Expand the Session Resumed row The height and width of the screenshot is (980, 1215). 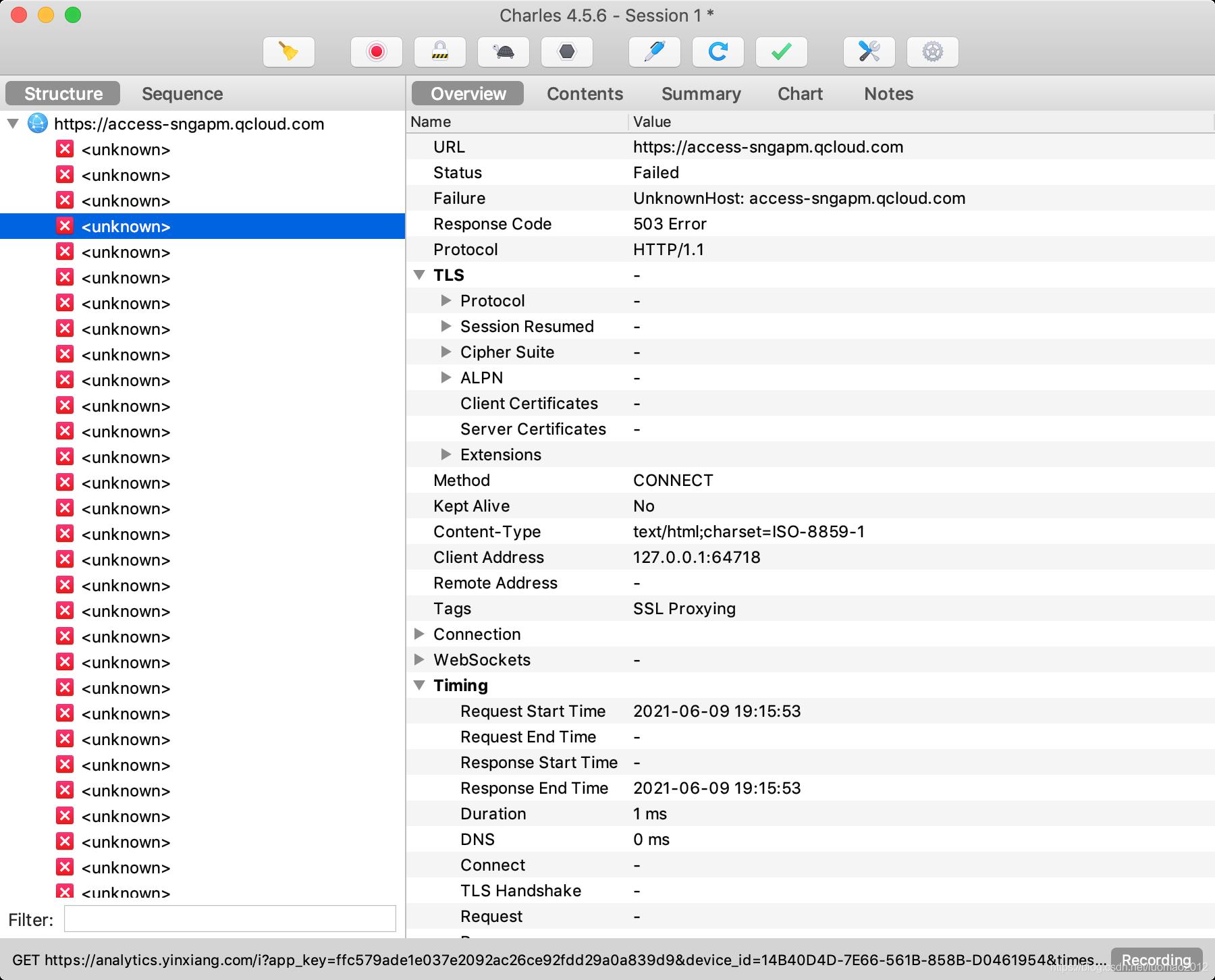pyautogui.click(x=446, y=326)
